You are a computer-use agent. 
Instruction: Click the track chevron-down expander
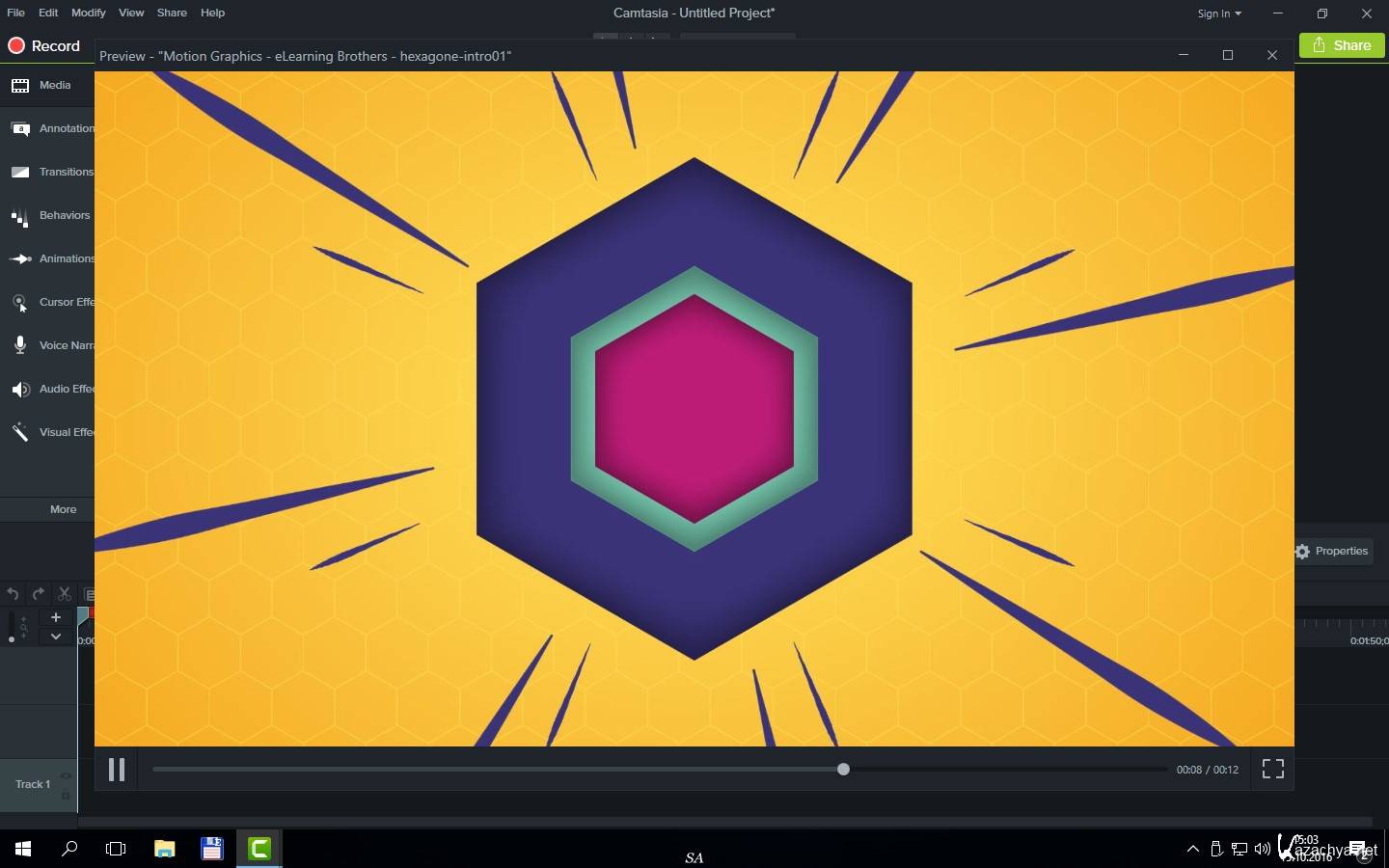[56, 637]
